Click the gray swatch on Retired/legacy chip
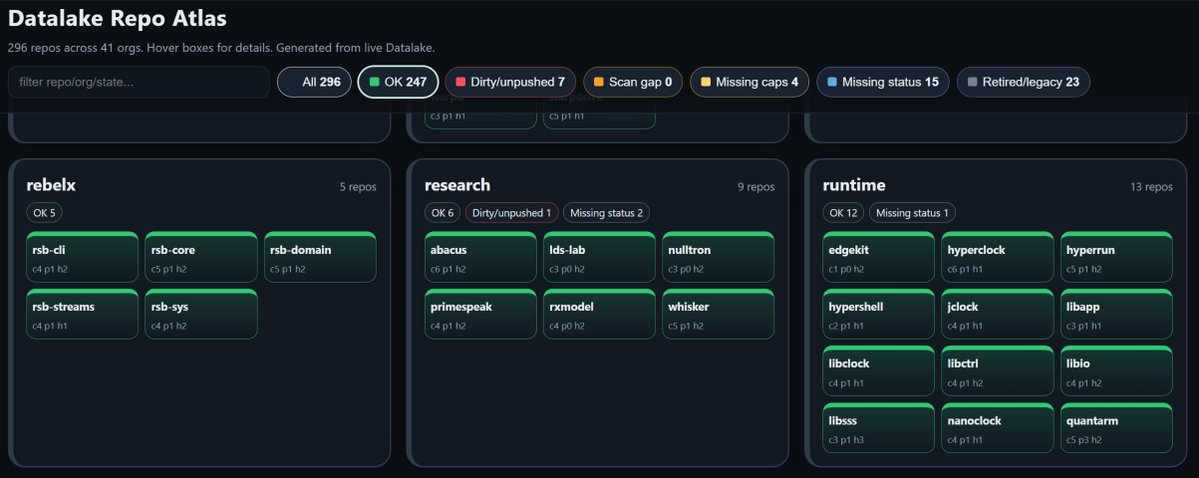Screen dimensions: 1199x478 coord(973,82)
